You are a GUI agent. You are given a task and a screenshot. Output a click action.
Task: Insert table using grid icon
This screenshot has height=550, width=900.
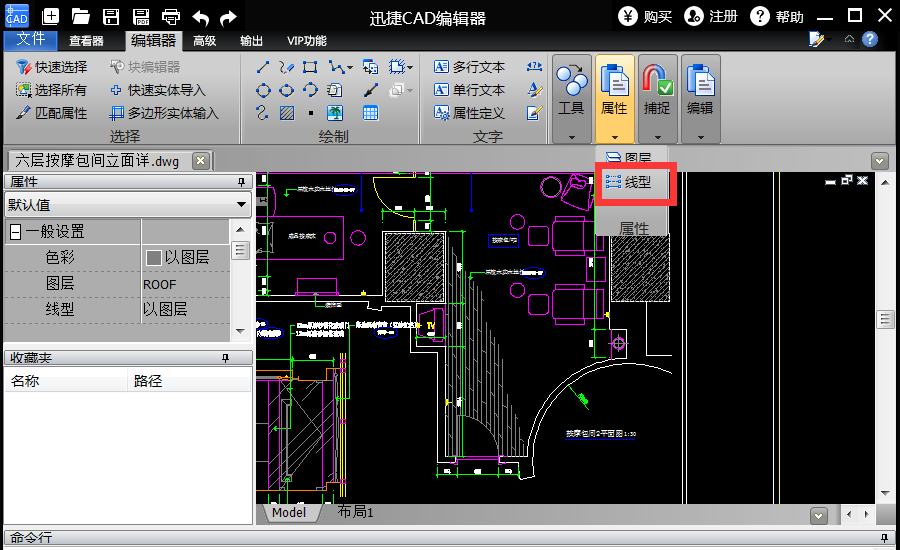[x=370, y=113]
